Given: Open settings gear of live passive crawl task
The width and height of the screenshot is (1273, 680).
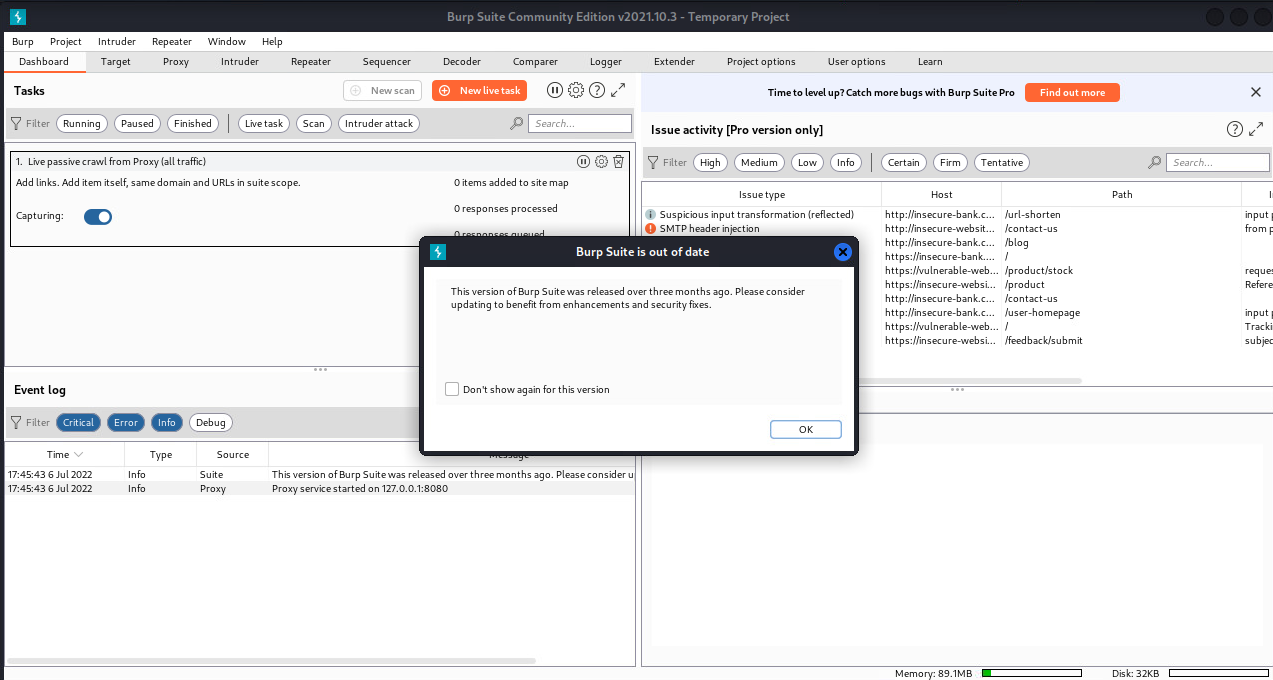Looking at the screenshot, I should [601, 162].
